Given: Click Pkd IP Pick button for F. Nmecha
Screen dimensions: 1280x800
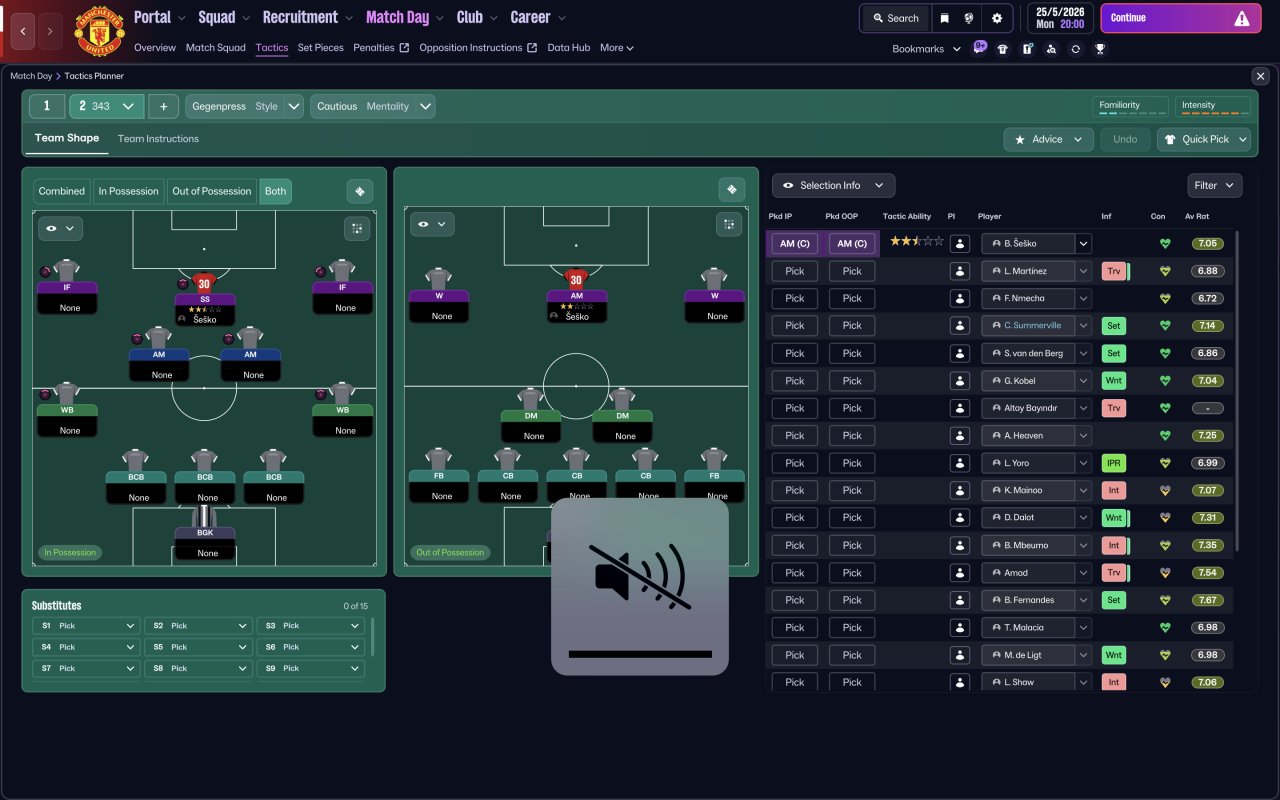Looking at the screenshot, I should tap(795, 298).
